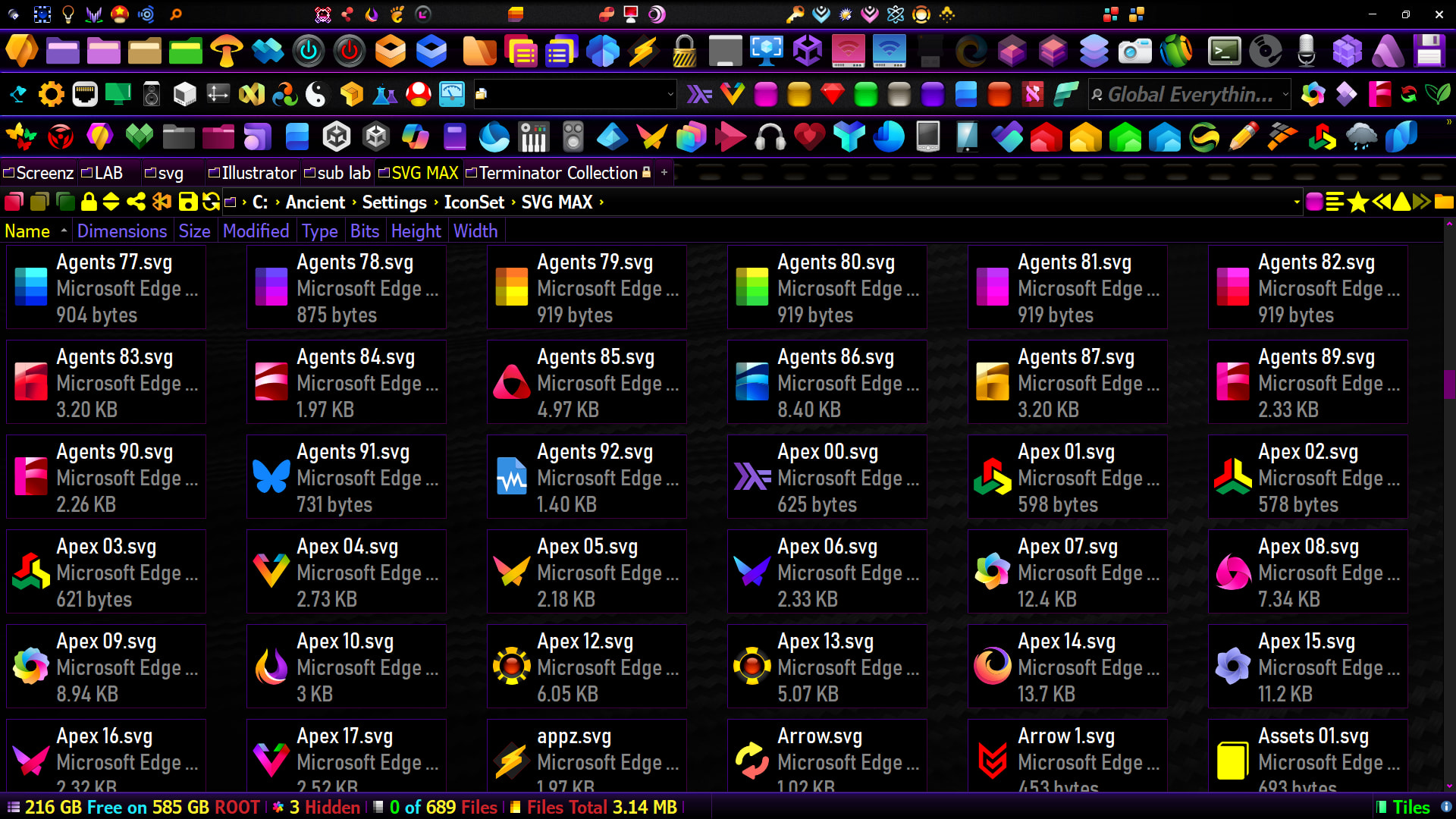This screenshot has height=819, width=1456.
Task: Sort files by Dimensions column
Action: 122,231
